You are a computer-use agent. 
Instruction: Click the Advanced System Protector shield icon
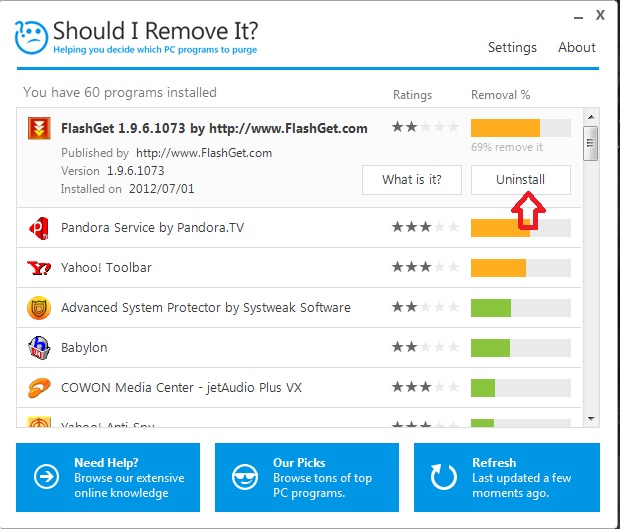pyautogui.click(x=39, y=308)
